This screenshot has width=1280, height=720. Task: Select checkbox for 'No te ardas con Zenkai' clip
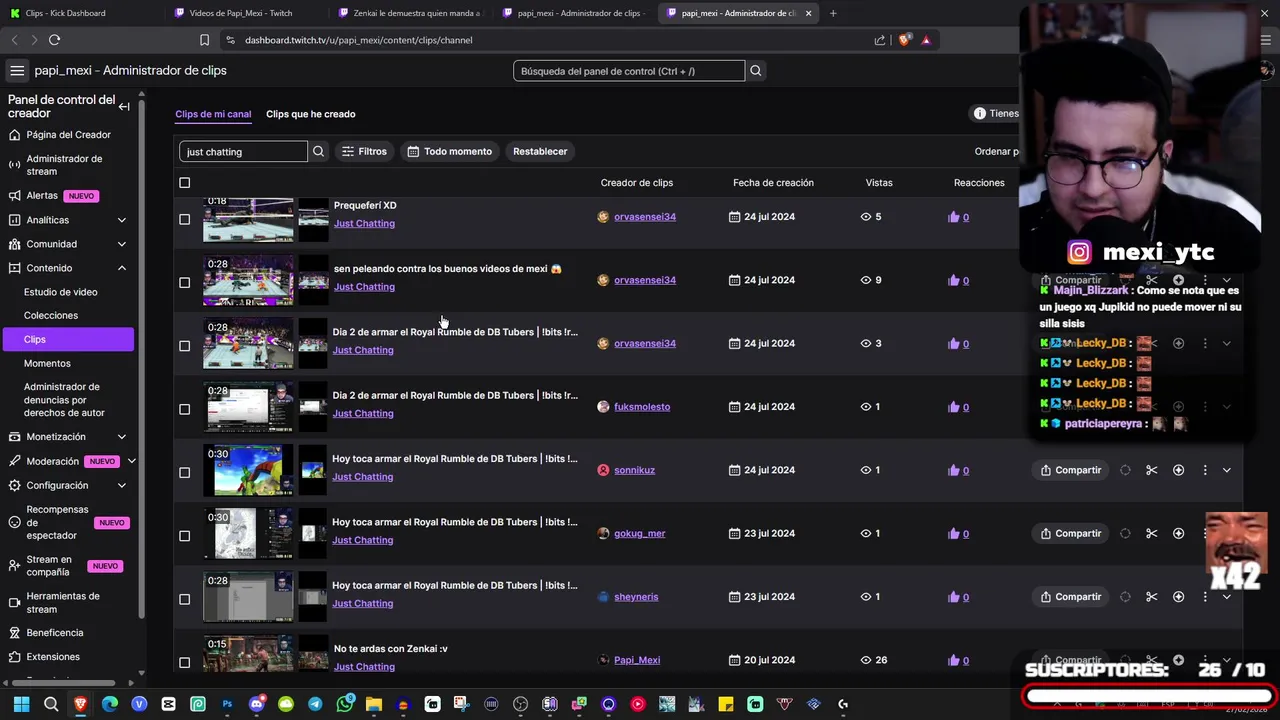(x=184, y=662)
